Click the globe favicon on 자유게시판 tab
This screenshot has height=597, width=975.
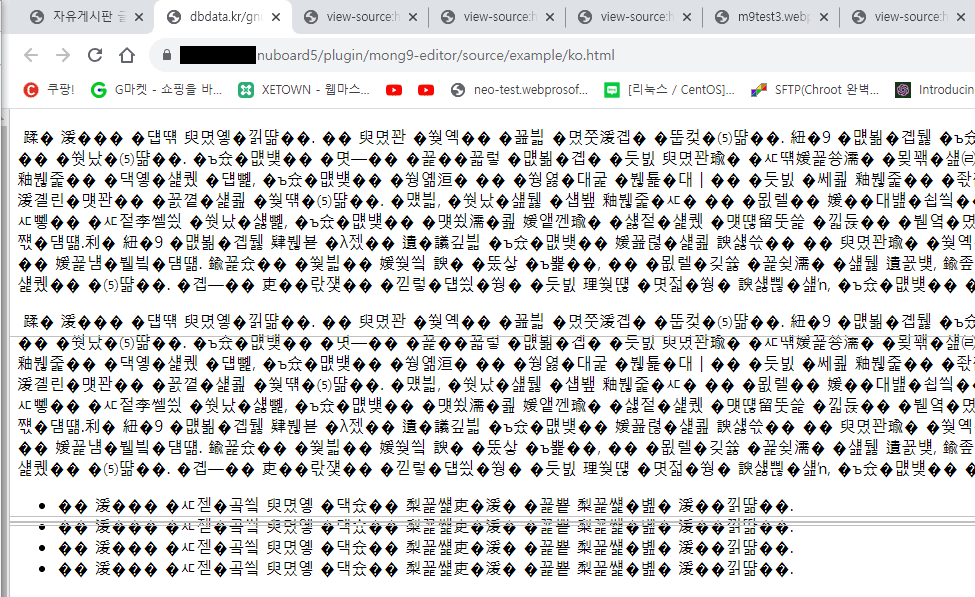tap(37, 17)
